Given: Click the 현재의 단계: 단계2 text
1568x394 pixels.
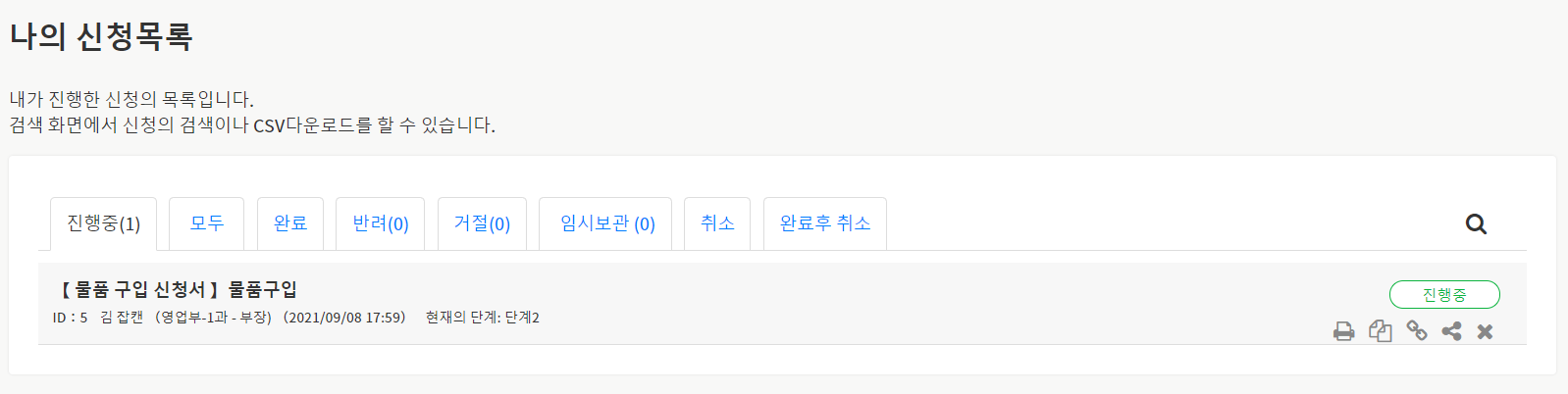Looking at the screenshot, I should [482, 318].
